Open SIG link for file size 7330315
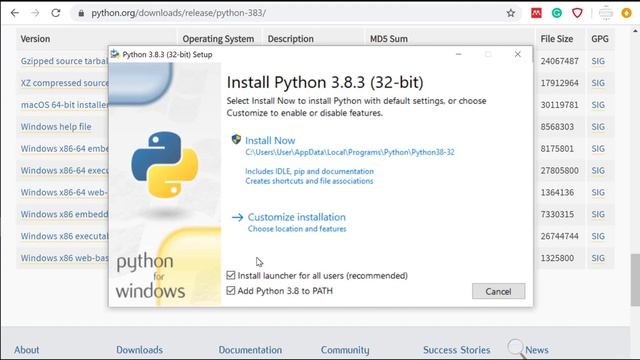 click(x=598, y=214)
